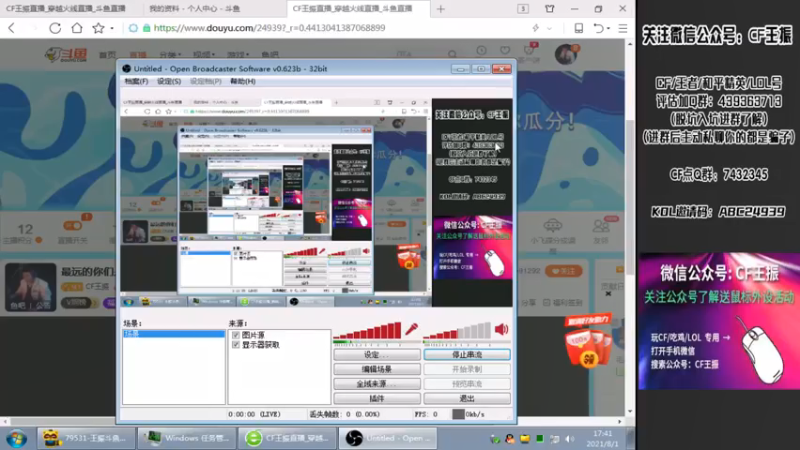
Task: Click the streamer avatar thumbnail on Douyu page
Action: click(31, 287)
